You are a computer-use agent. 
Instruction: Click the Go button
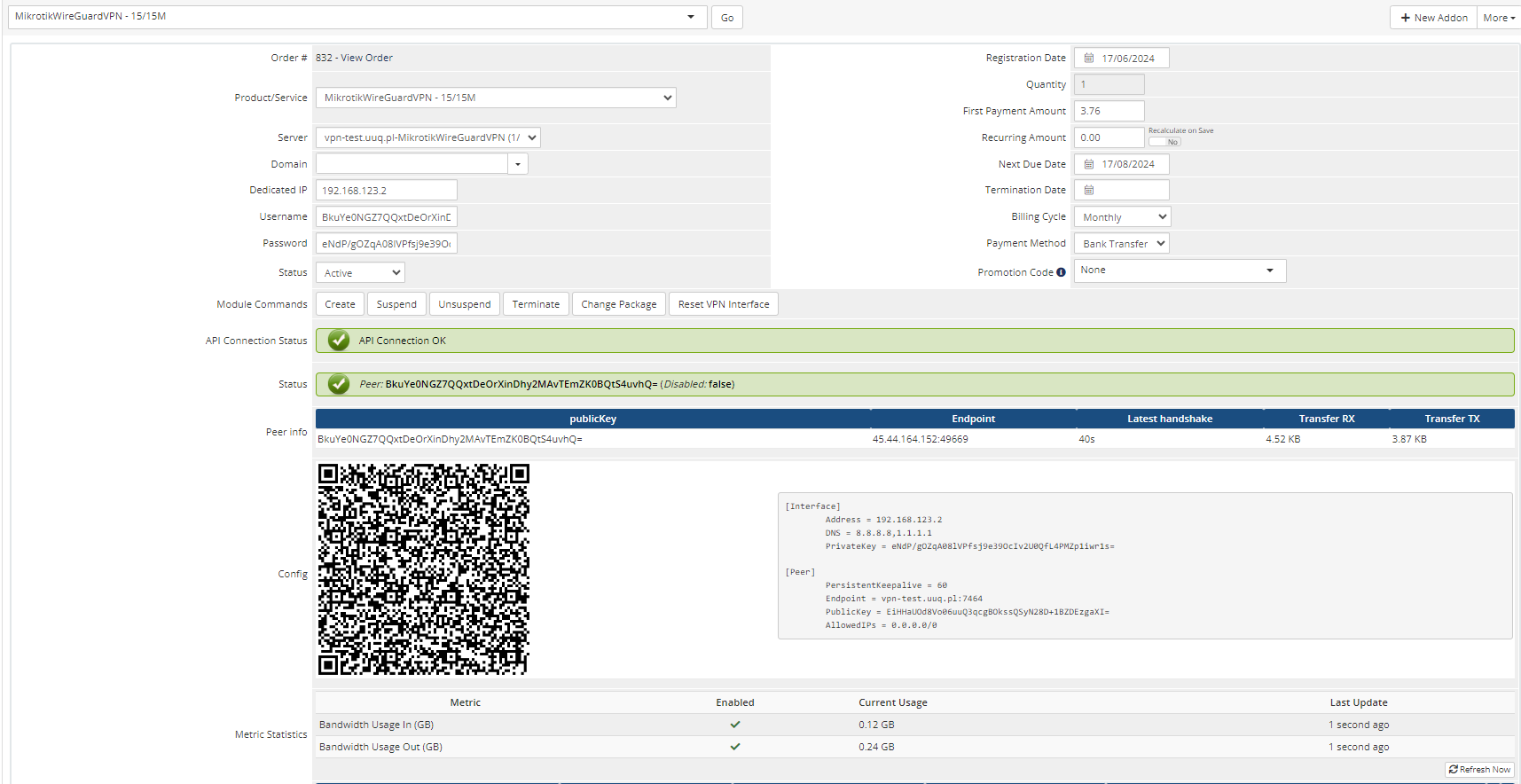(x=727, y=18)
